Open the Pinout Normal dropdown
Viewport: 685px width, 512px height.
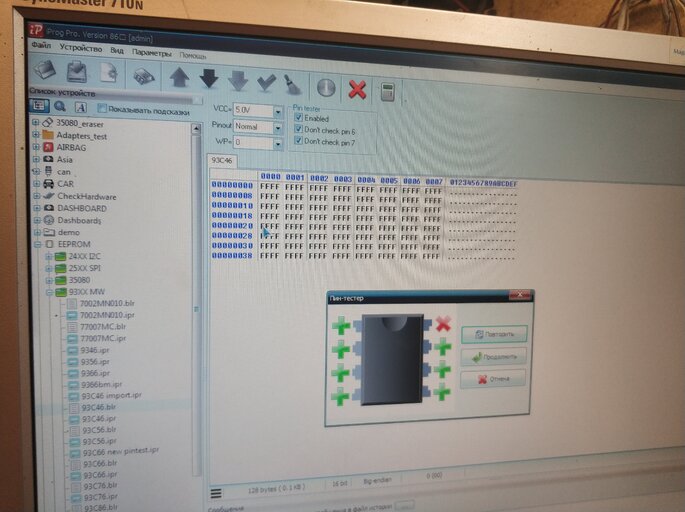pyautogui.click(x=277, y=128)
